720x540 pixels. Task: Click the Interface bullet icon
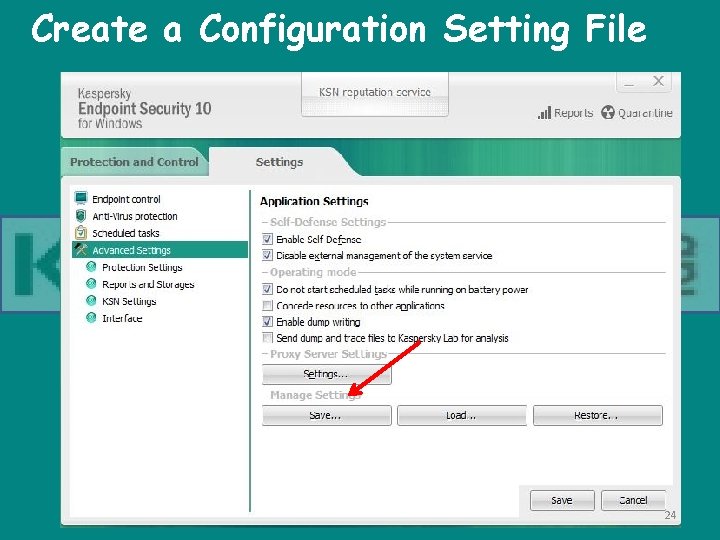click(x=91, y=318)
